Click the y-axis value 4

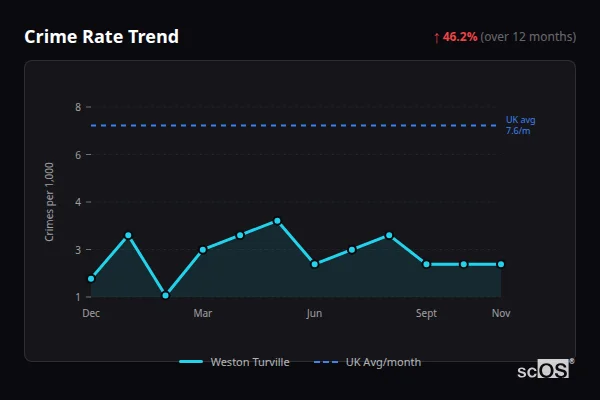tap(78, 202)
